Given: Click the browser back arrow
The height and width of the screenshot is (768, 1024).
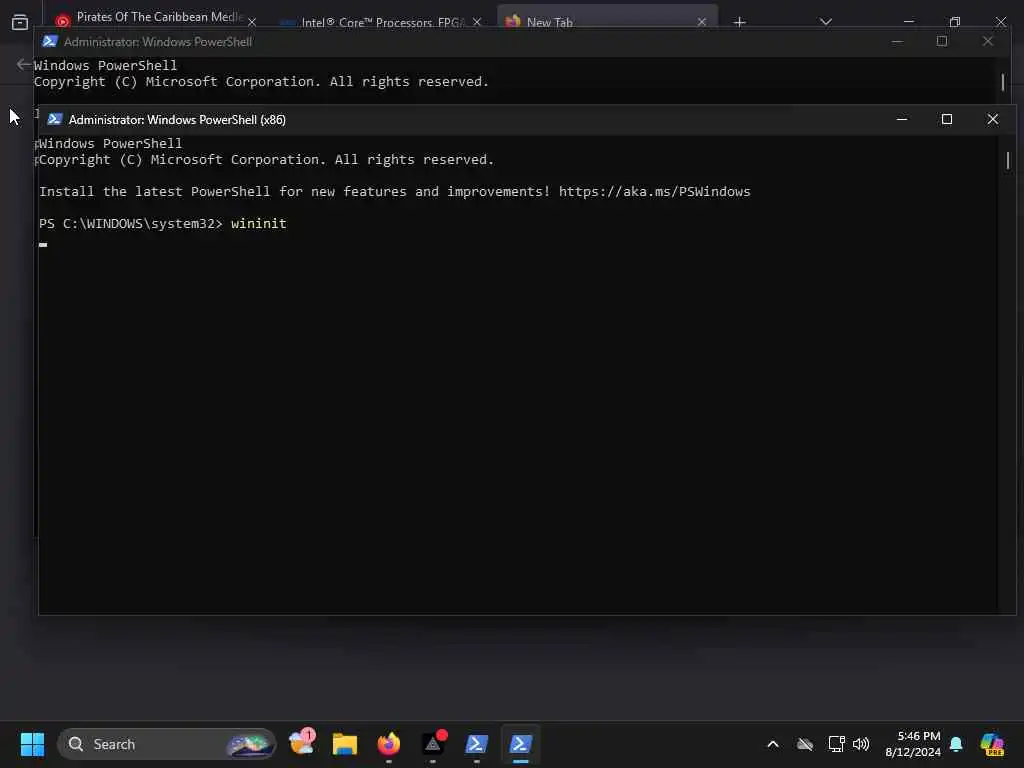Looking at the screenshot, I should click(24, 64).
